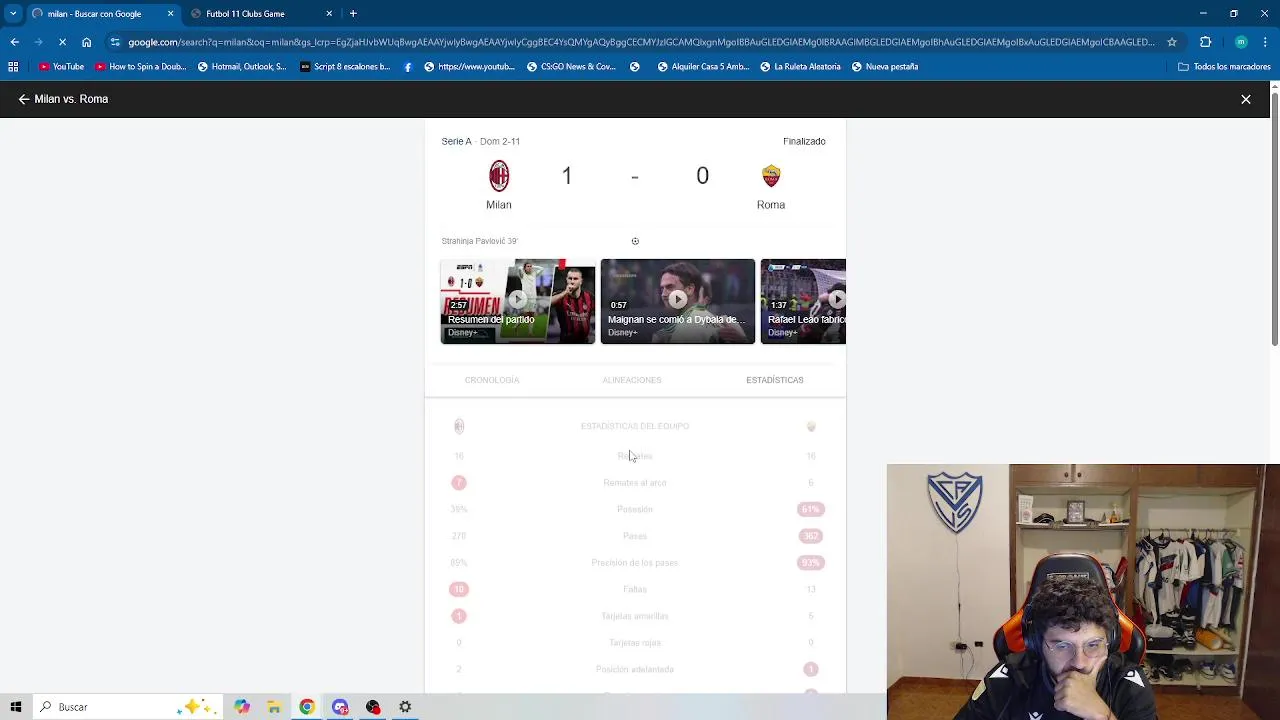Click the goal ball icon beside Pavlović
Image resolution: width=1280 pixels, height=720 pixels.
635,241
